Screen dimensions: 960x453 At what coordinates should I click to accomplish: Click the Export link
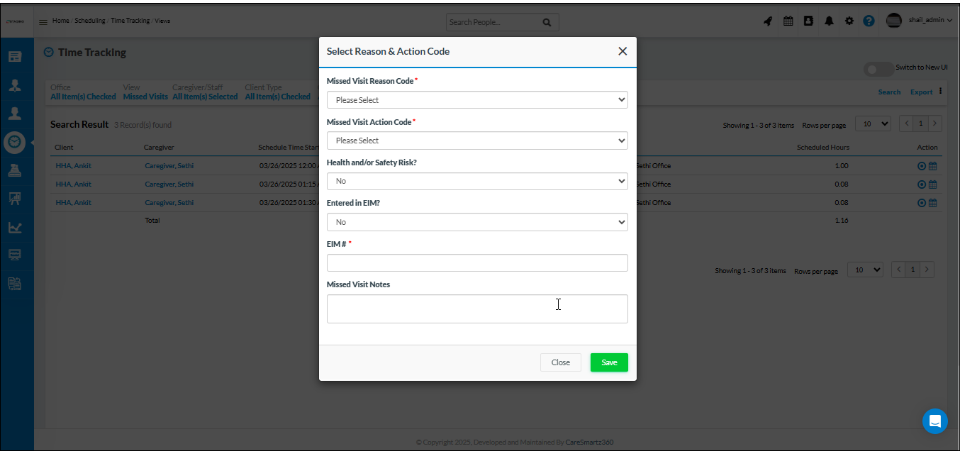(x=920, y=92)
